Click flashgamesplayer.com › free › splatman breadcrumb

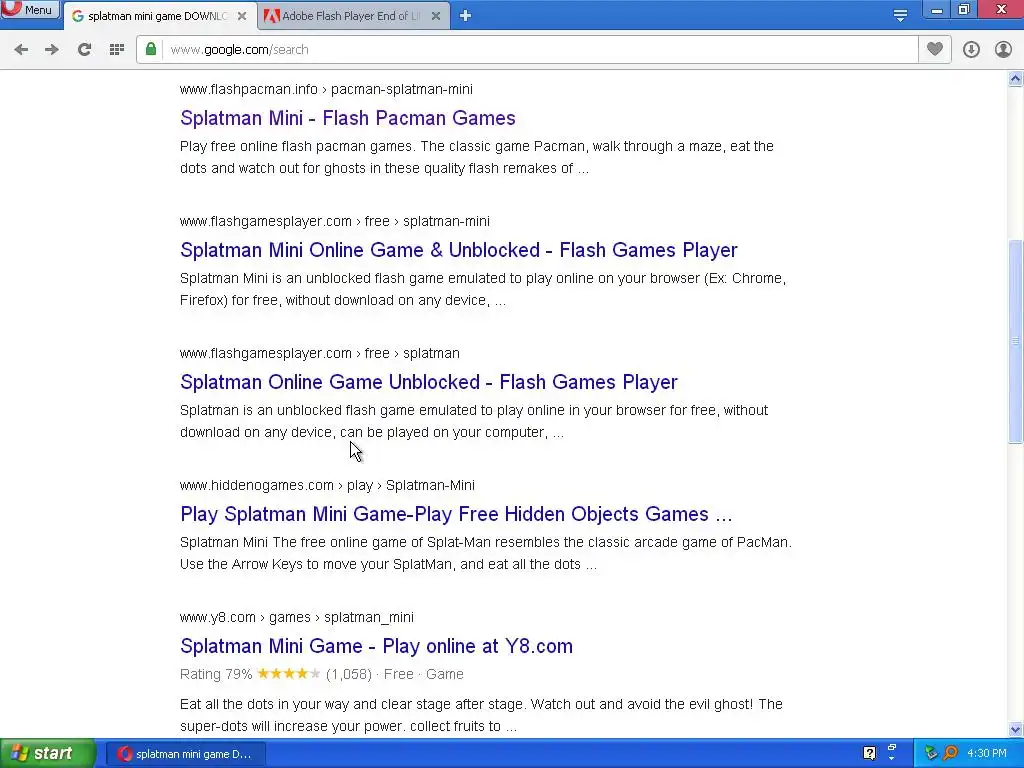[x=319, y=353]
